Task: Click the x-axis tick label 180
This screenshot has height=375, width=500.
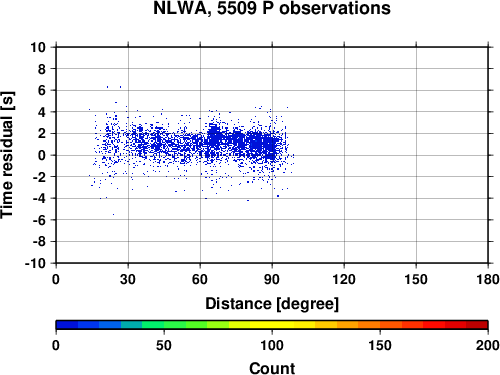Action: point(487,279)
